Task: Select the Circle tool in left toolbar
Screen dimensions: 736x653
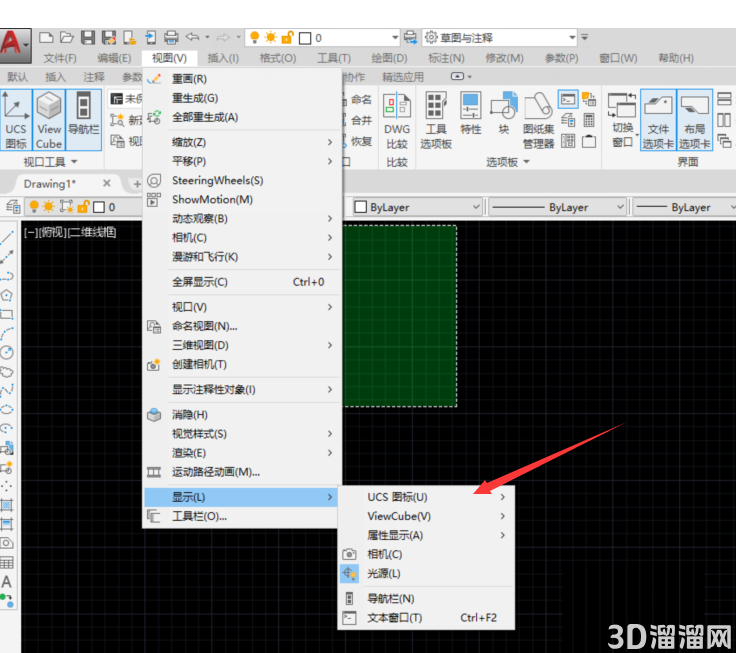Action: [7, 352]
